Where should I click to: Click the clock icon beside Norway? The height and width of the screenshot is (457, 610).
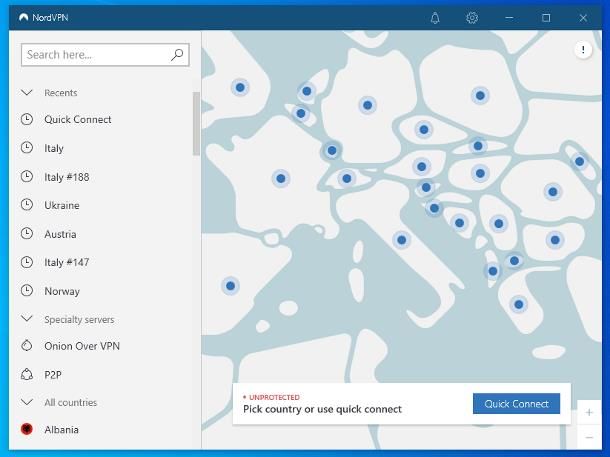point(27,291)
